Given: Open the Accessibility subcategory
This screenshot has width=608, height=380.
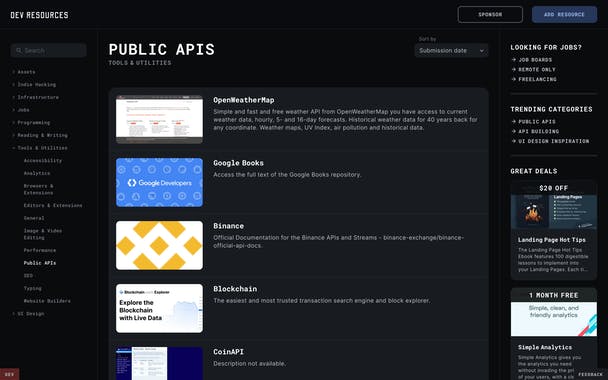Looking at the screenshot, I should tap(43, 161).
